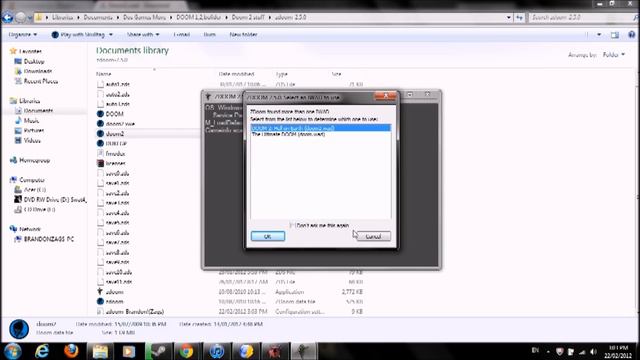Select the highlighted doom2 file
640x360 pixels.
click(x=114, y=133)
